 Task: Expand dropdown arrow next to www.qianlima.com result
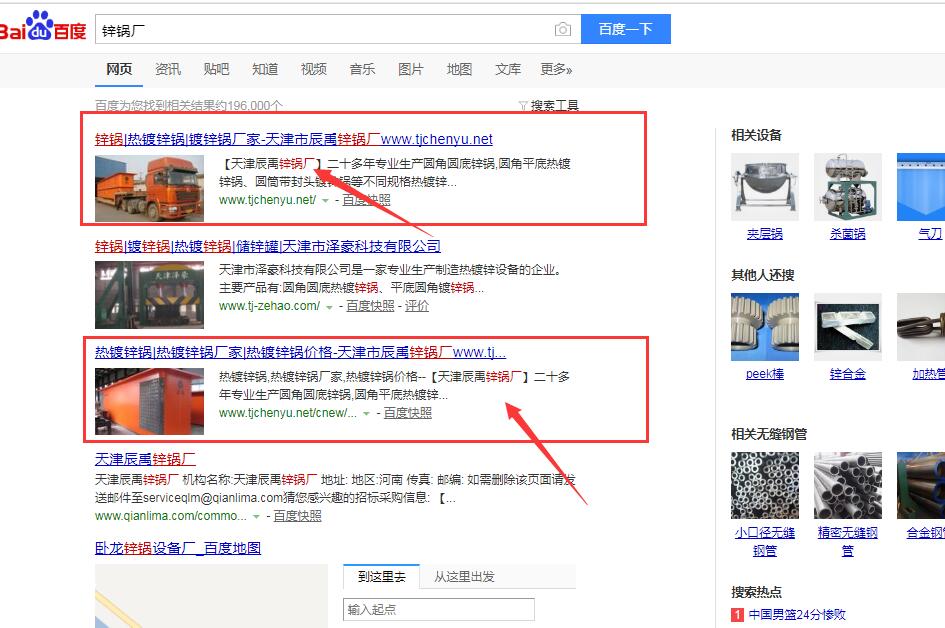tap(257, 517)
